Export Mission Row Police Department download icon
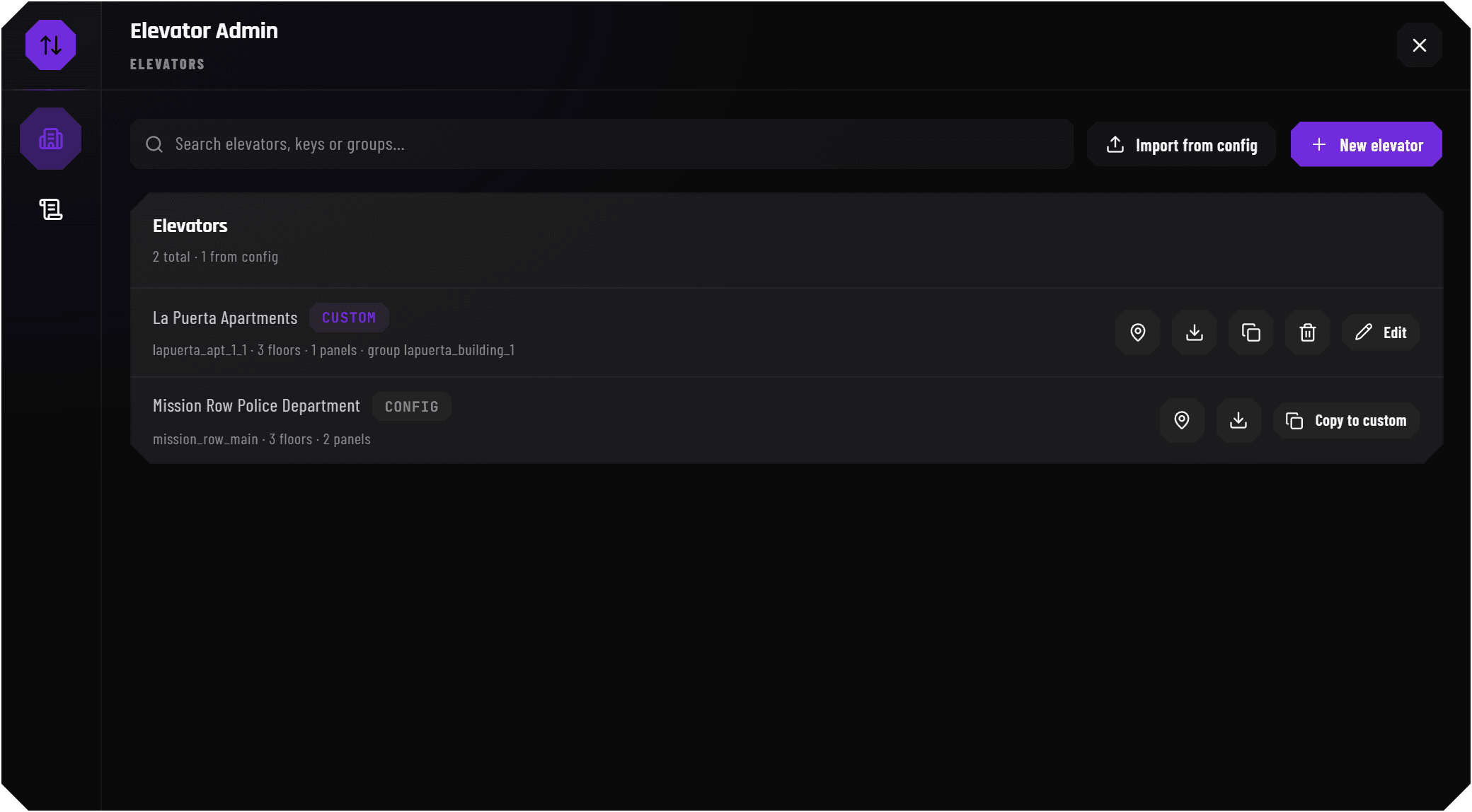This screenshot has width=1472, height=812. point(1238,421)
